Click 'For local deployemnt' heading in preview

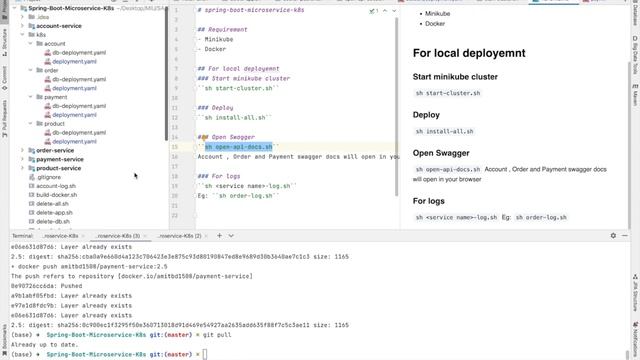coord(469,53)
